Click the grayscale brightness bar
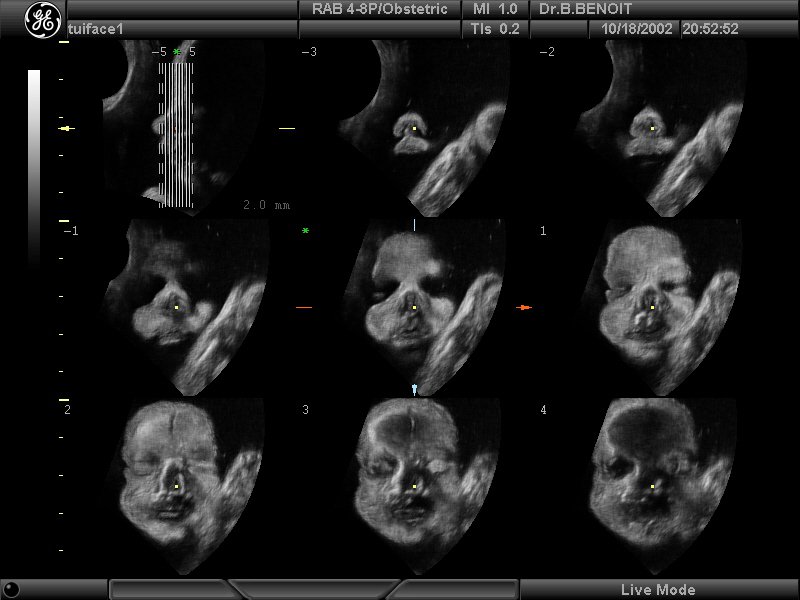 click(34, 168)
